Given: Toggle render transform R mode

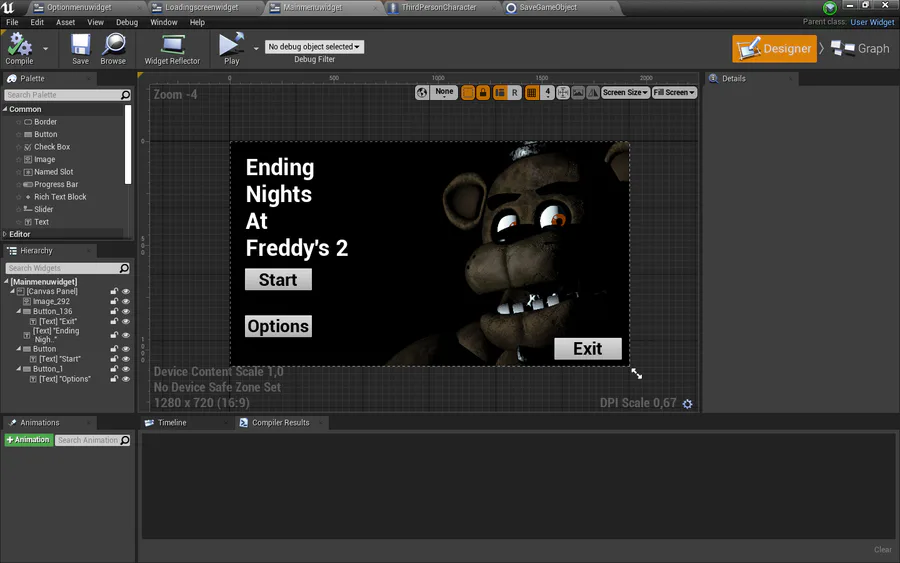Looking at the screenshot, I should 514,92.
